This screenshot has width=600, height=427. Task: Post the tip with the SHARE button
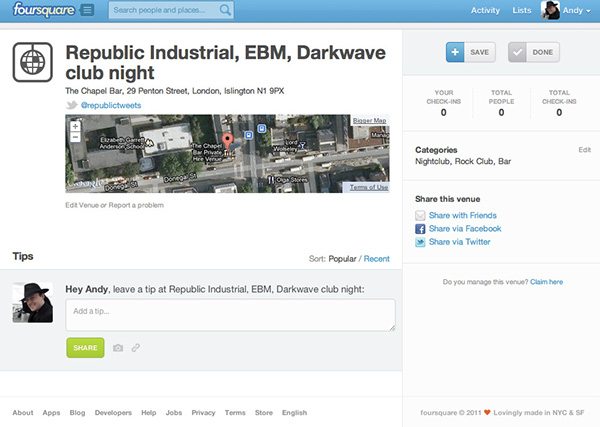pos(85,348)
